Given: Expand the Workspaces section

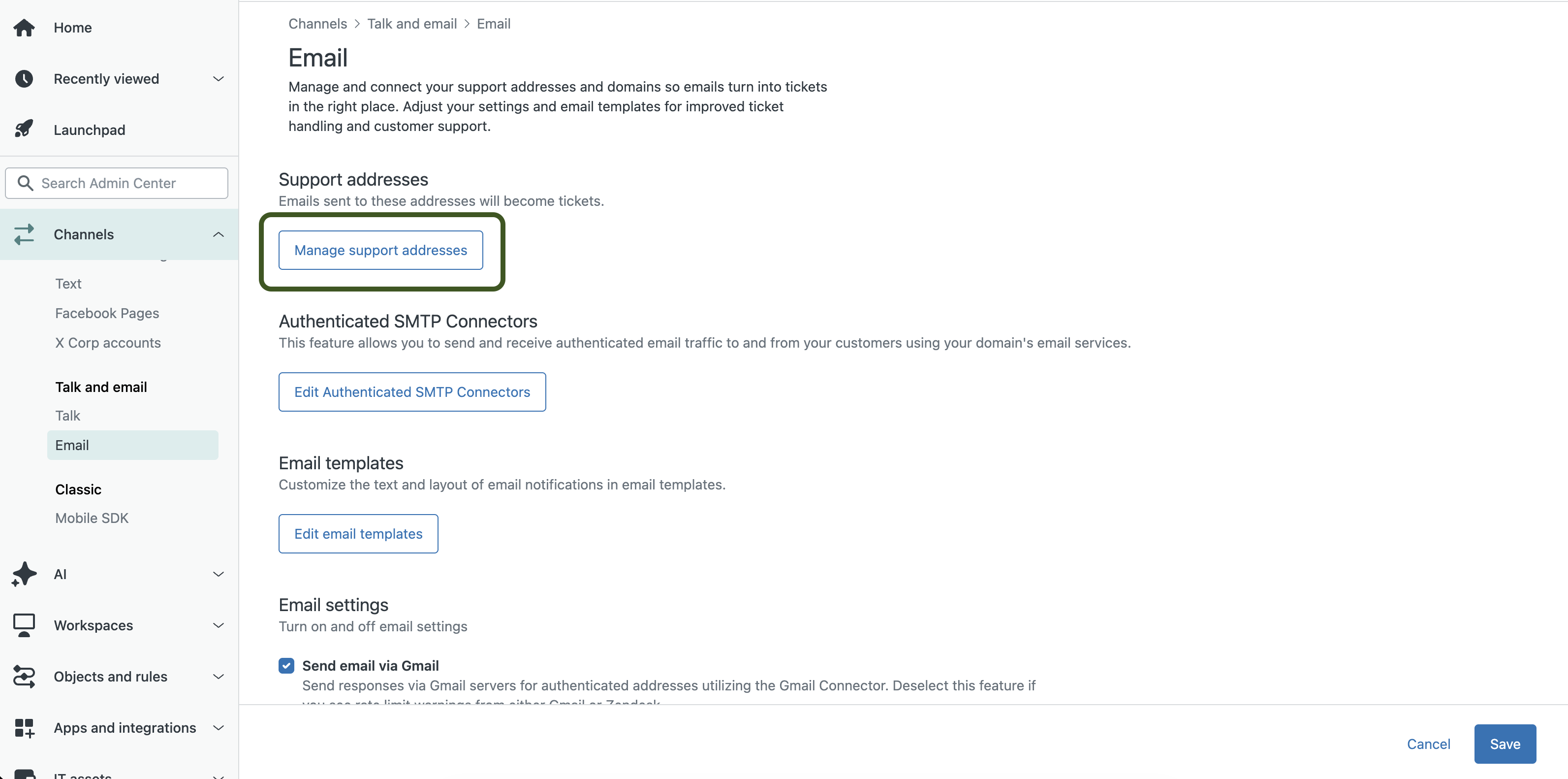Looking at the screenshot, I should 219,625.
